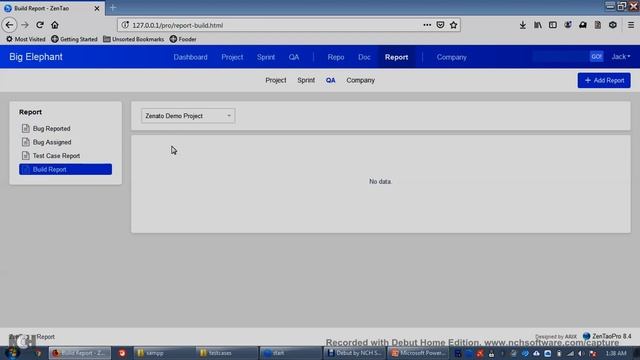This screenshot has width=640, height=360.
Task: Open the Debut by NCH taskbar item
Action: pos(355,353)
